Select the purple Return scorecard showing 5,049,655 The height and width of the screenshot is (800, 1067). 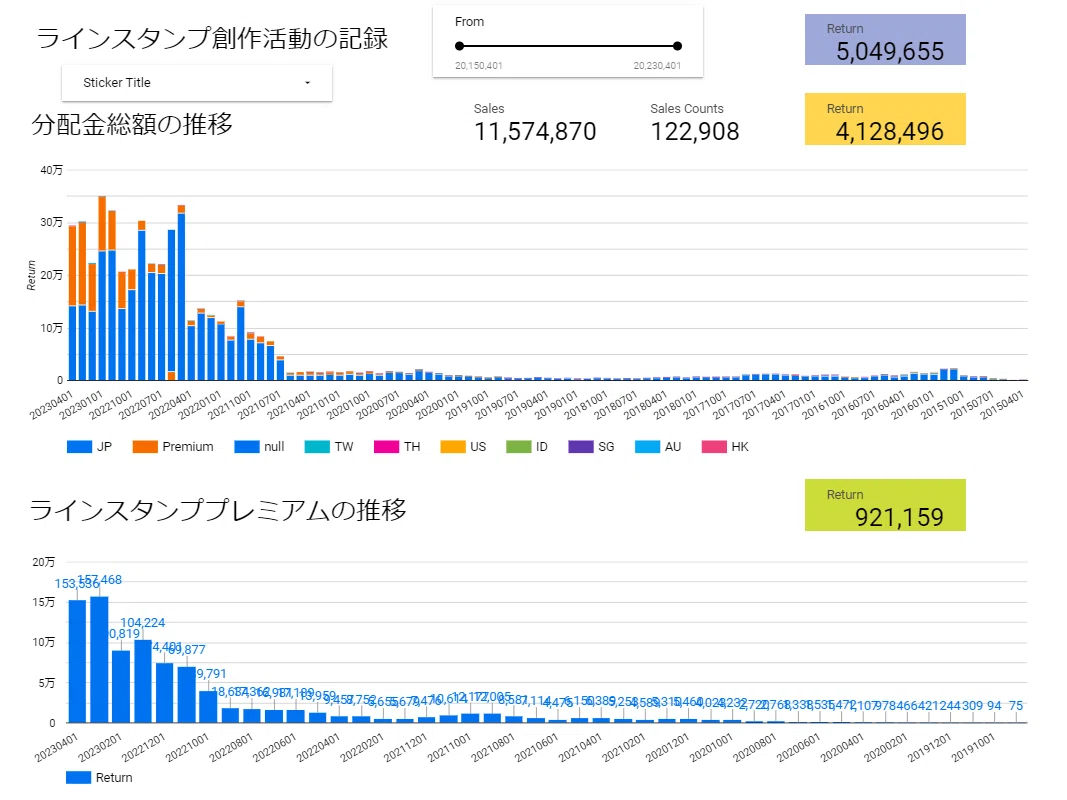tap(885, 39)
